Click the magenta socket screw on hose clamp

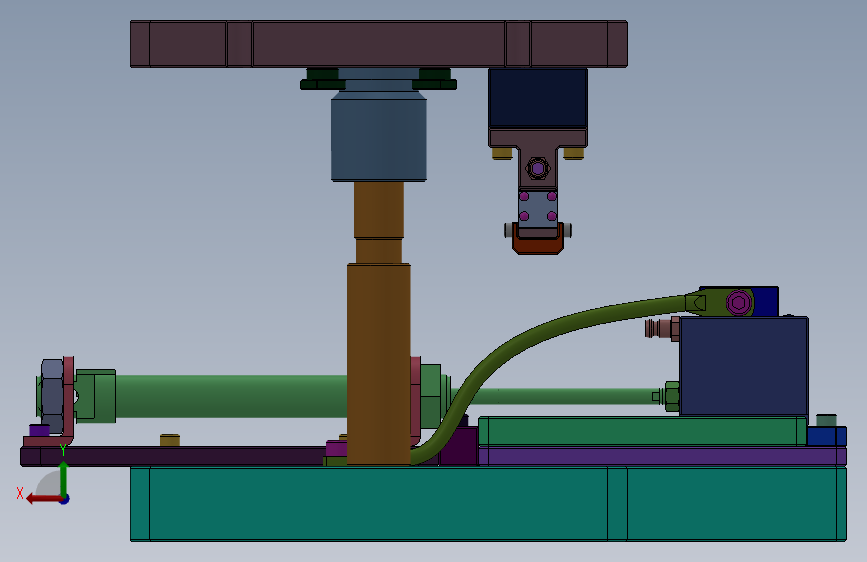(x=739, y=303)
